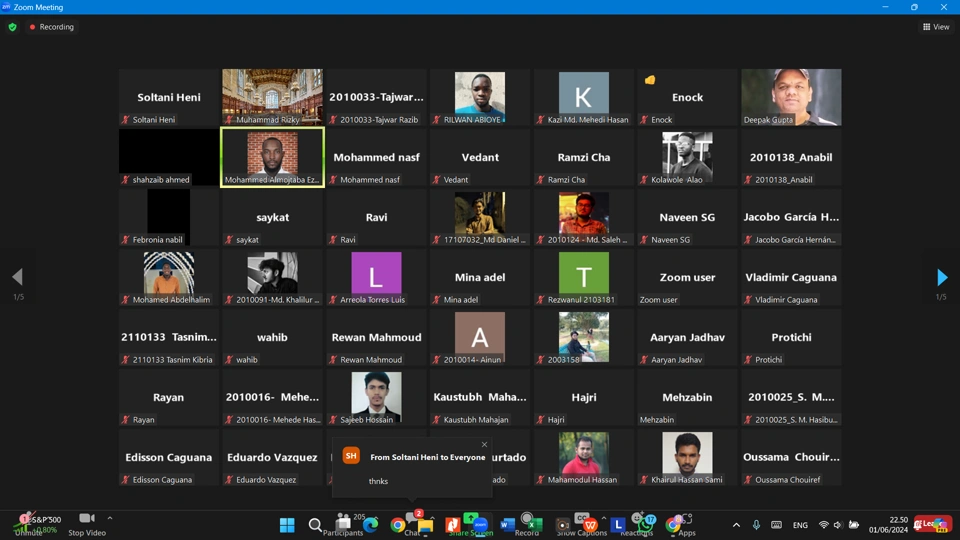Toggle Unmute microphone in Zoom toolbar
Viewport: 960px width, 540px height.
[28, 524]
